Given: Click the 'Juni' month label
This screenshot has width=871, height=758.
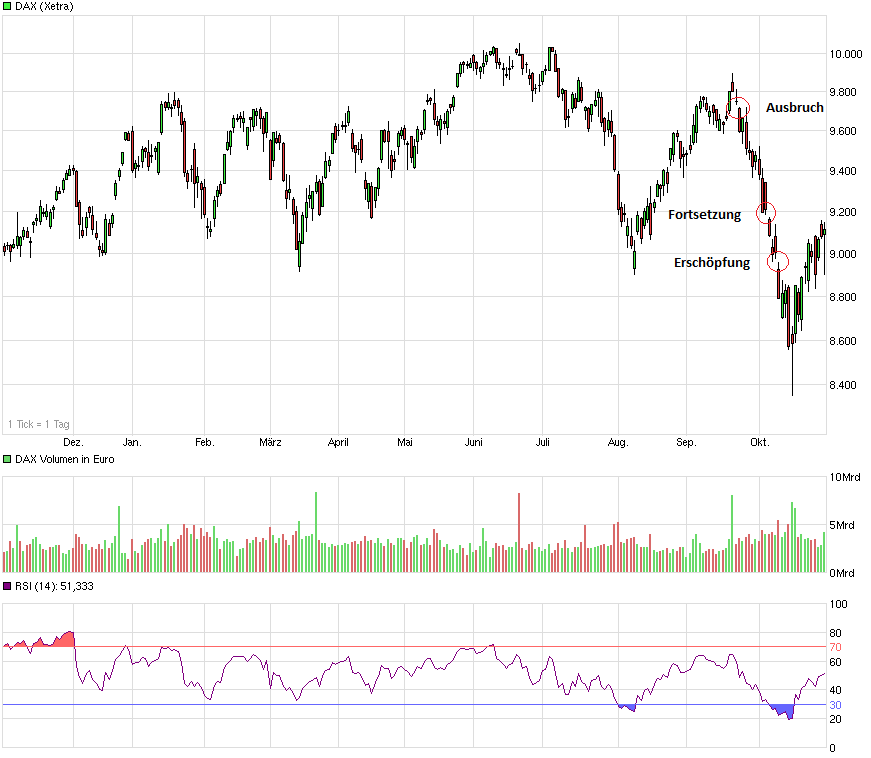Looking at the screenshot, I should click(x=474, y=443).
